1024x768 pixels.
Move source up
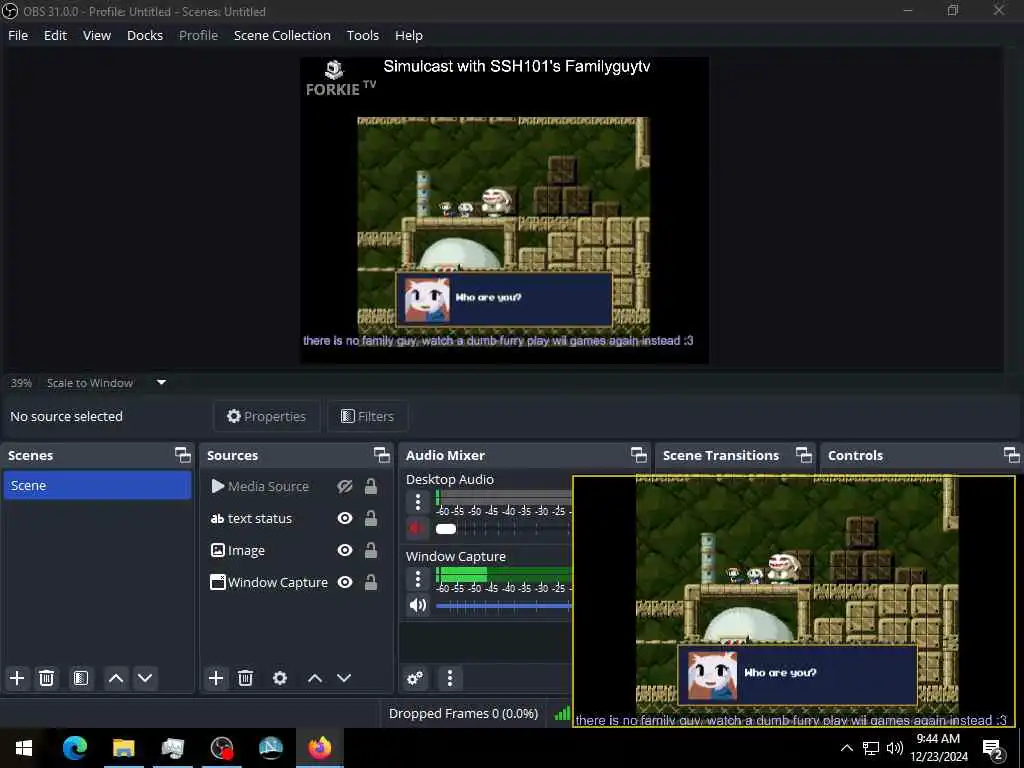(315, 678)
